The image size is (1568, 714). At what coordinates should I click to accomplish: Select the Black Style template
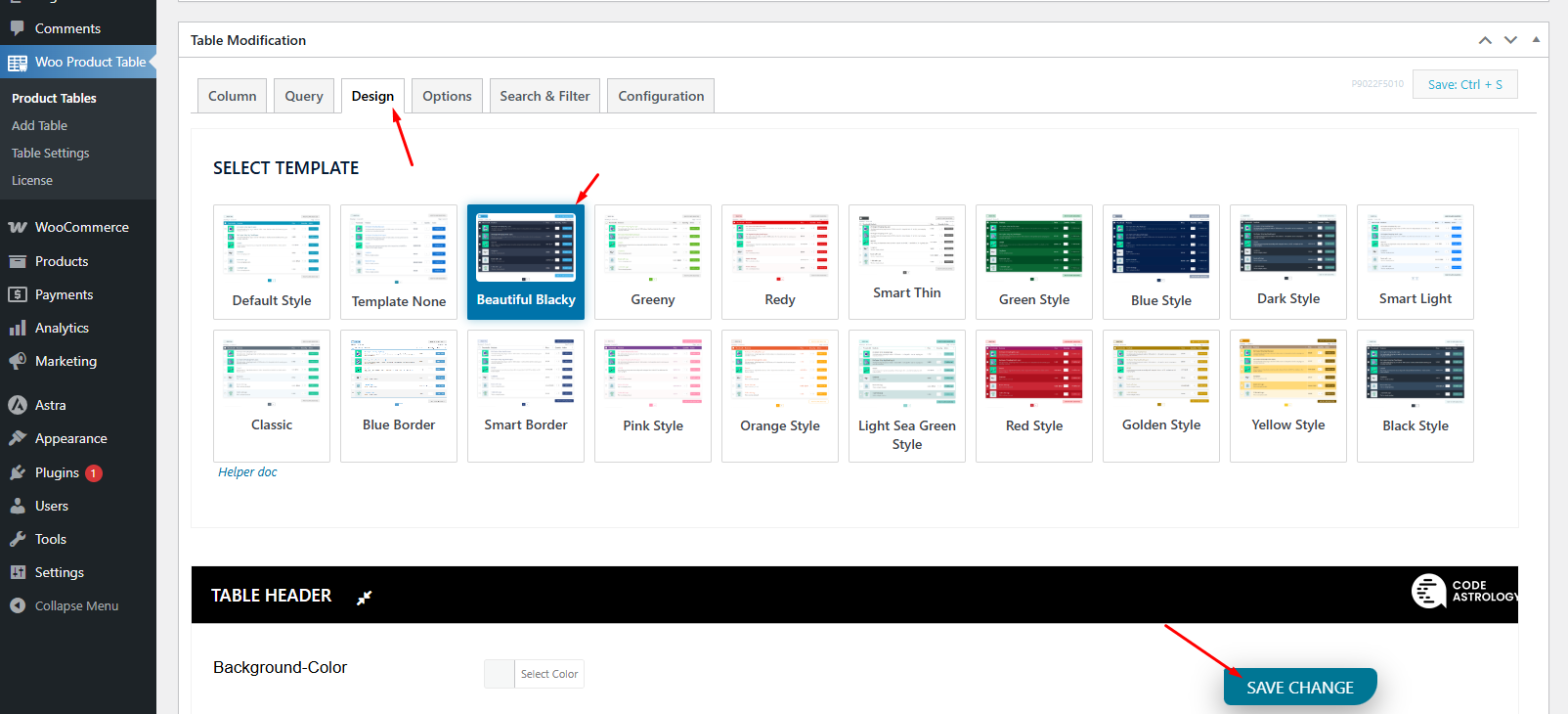[1416, 396]
